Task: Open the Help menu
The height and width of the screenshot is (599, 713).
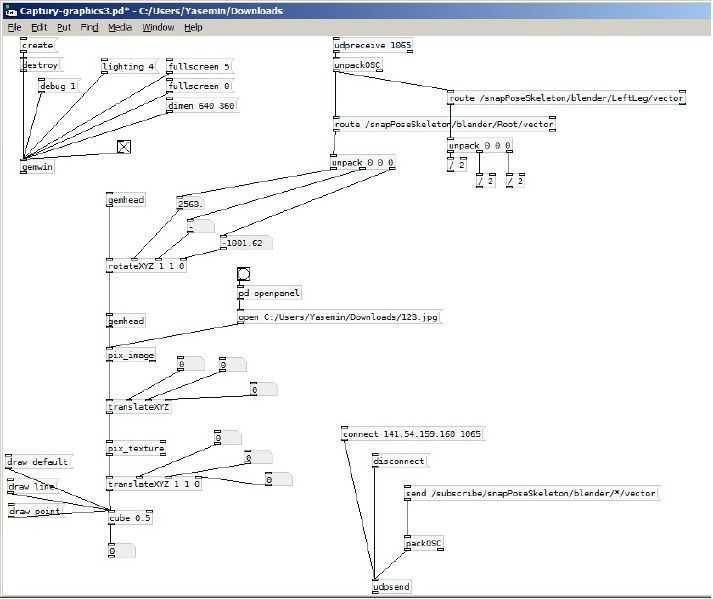Action: pyautogui.click(x=193, y=27)
